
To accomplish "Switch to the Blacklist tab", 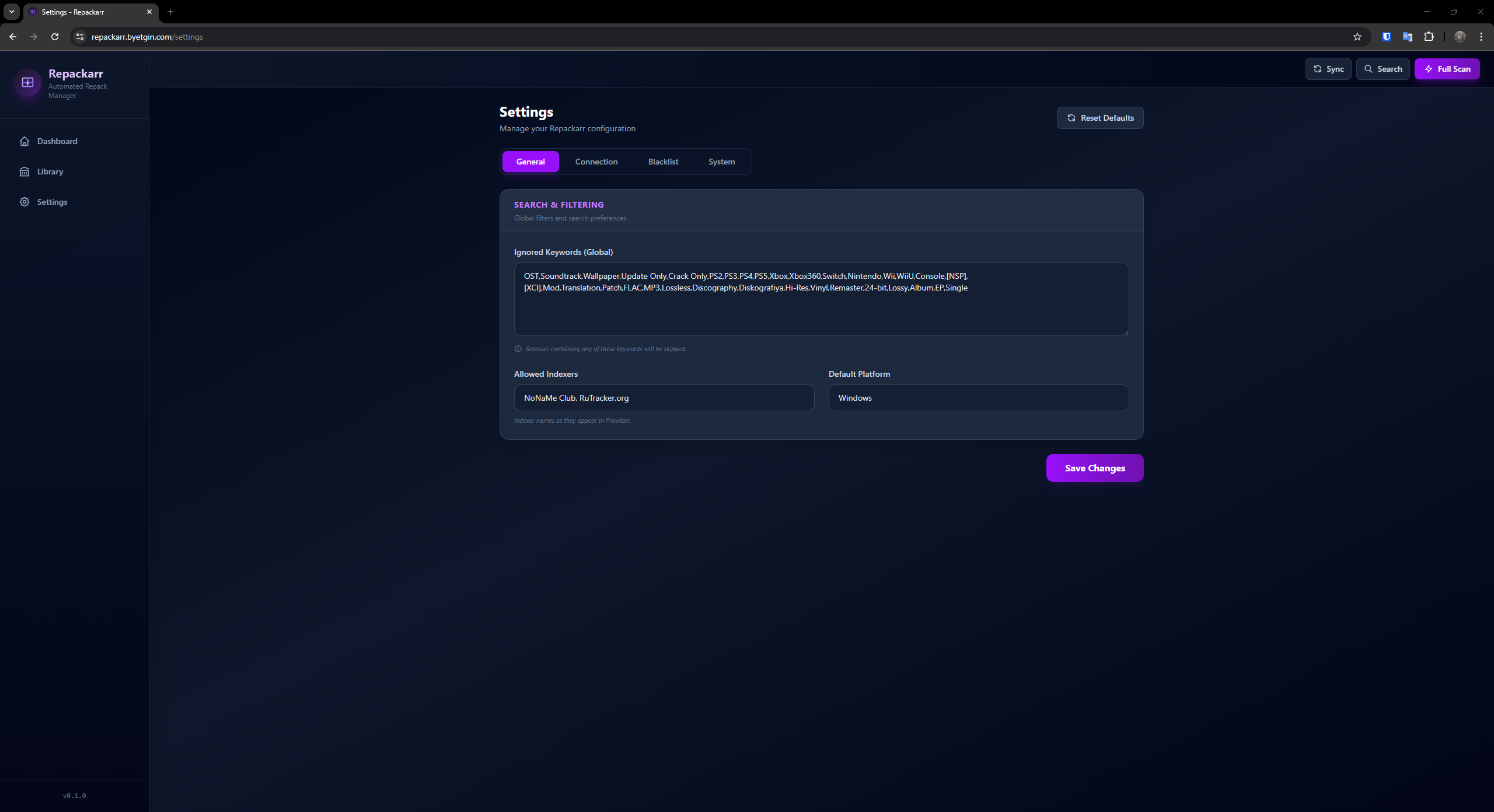I will [x=663, y=162].
